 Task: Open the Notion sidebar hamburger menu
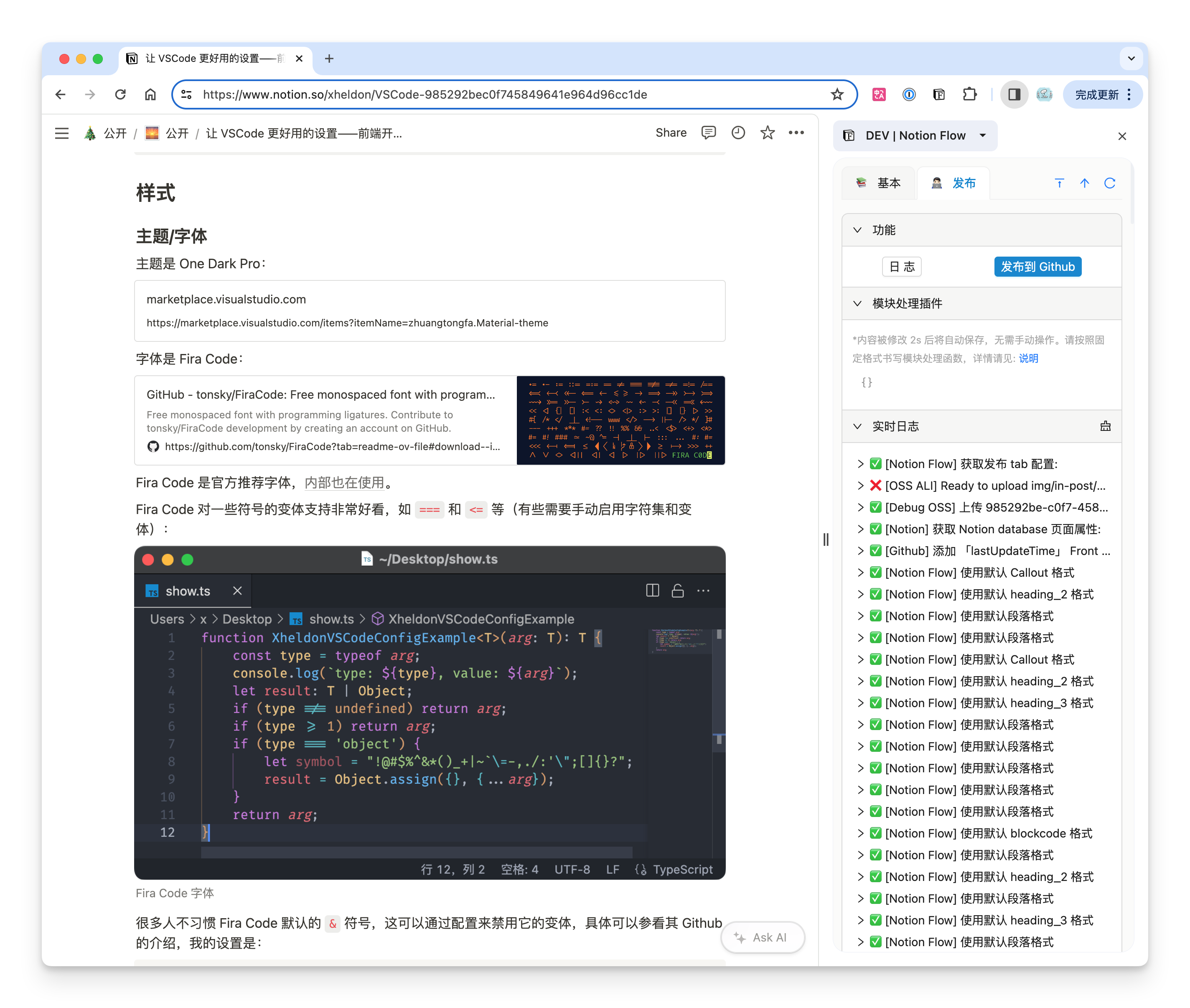(x=62, y=133)
